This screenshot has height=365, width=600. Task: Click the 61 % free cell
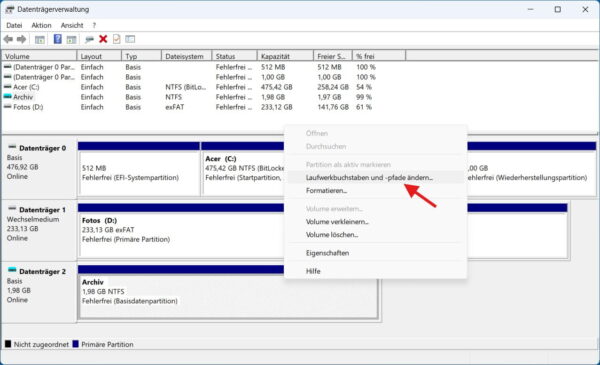(364, 107)
